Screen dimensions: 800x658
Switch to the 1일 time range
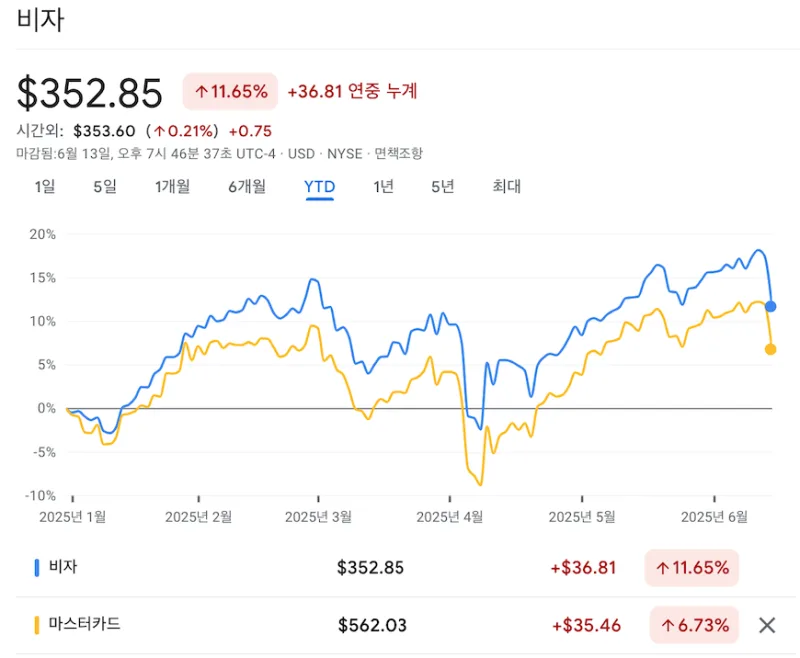(x=44, y=186)
